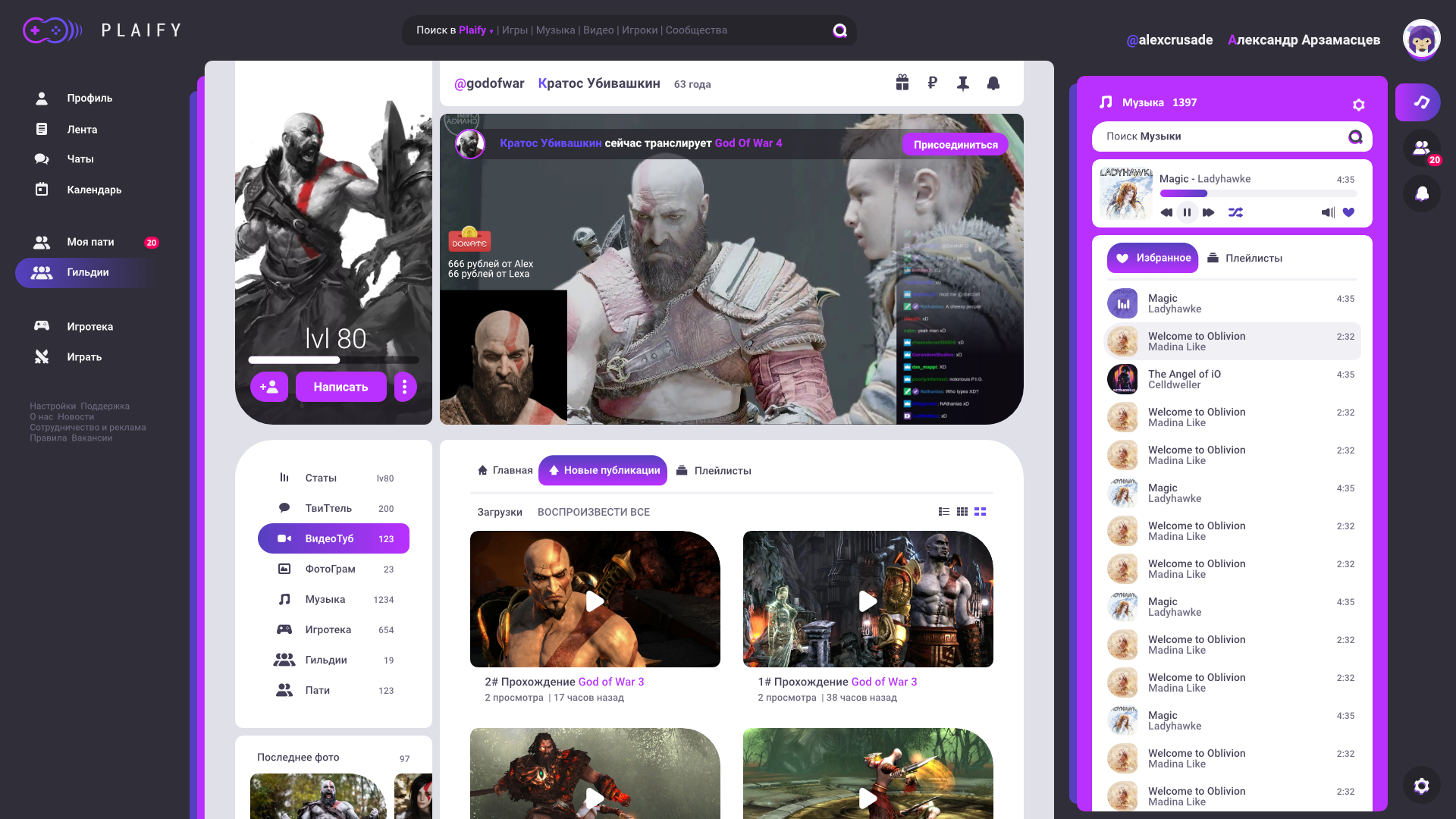Viewport: 1456px width, 819px height.
Task: Open Поддержка footer link
Action: click(x=105, y=406)
